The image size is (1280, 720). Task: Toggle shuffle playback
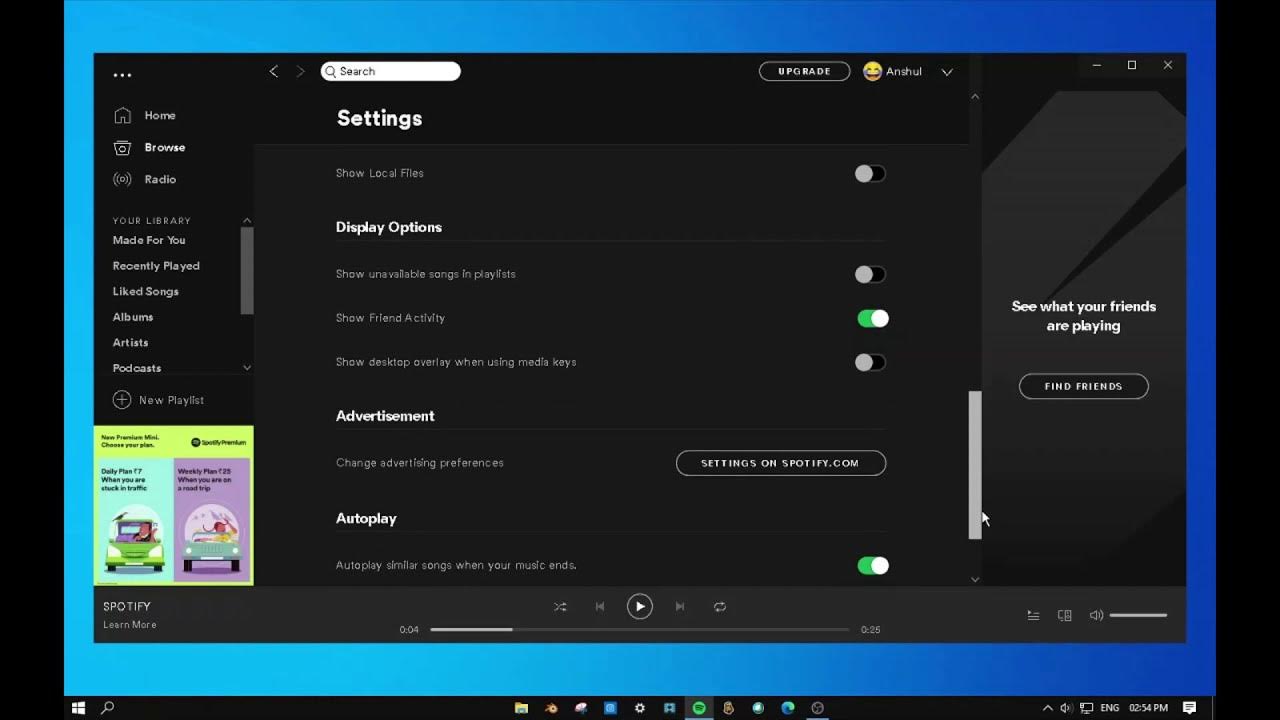pyautogui.click(x=560, y=607)
